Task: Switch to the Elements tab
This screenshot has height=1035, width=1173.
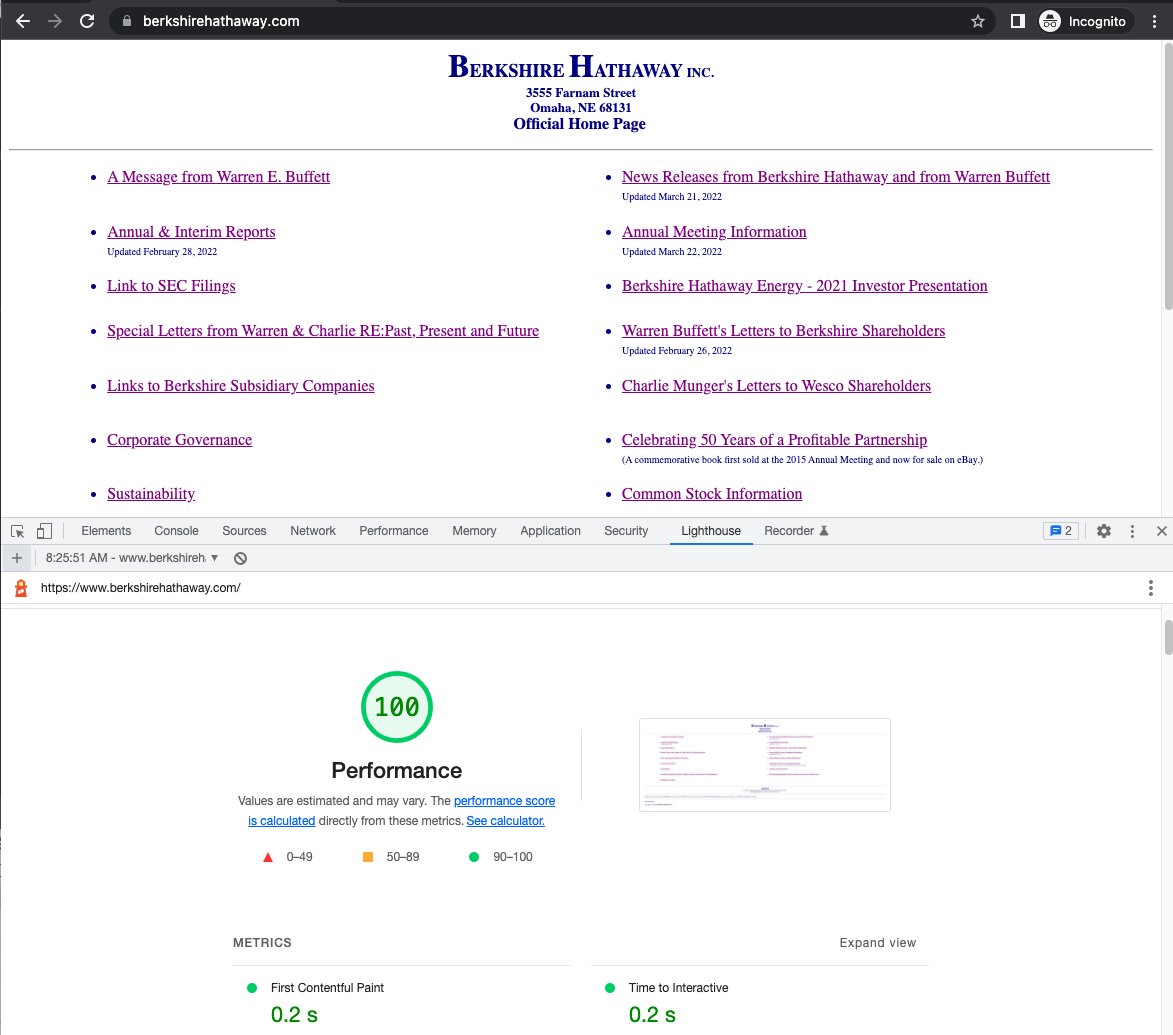Action: point(105,531)
